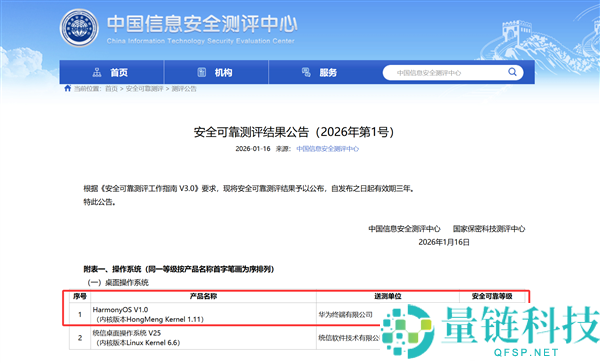Click the sitemap icon beside 首页
The height and width of the screenshot is (363, 600).
97,72
